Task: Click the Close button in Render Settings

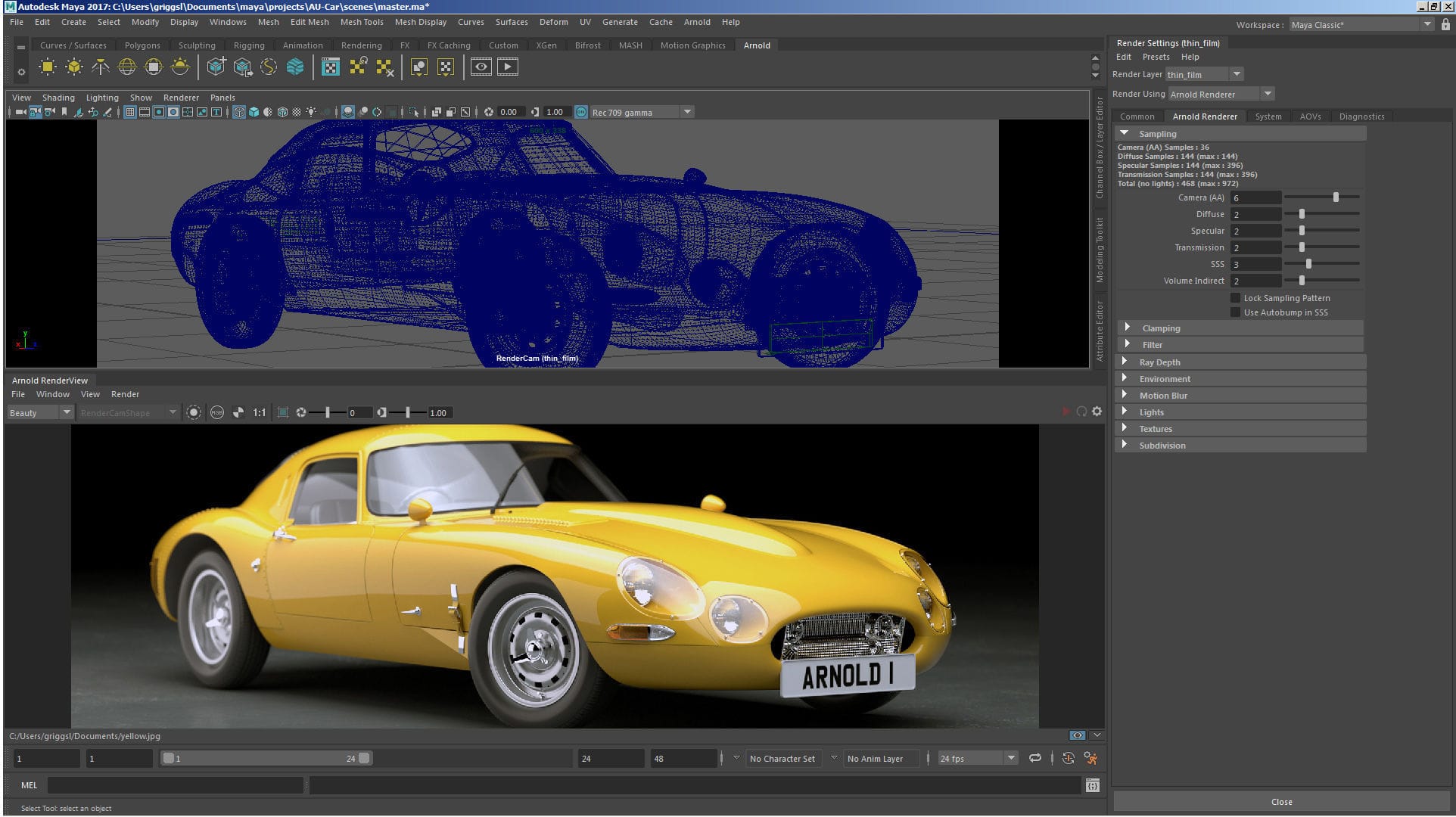Action: [1281, 801]
